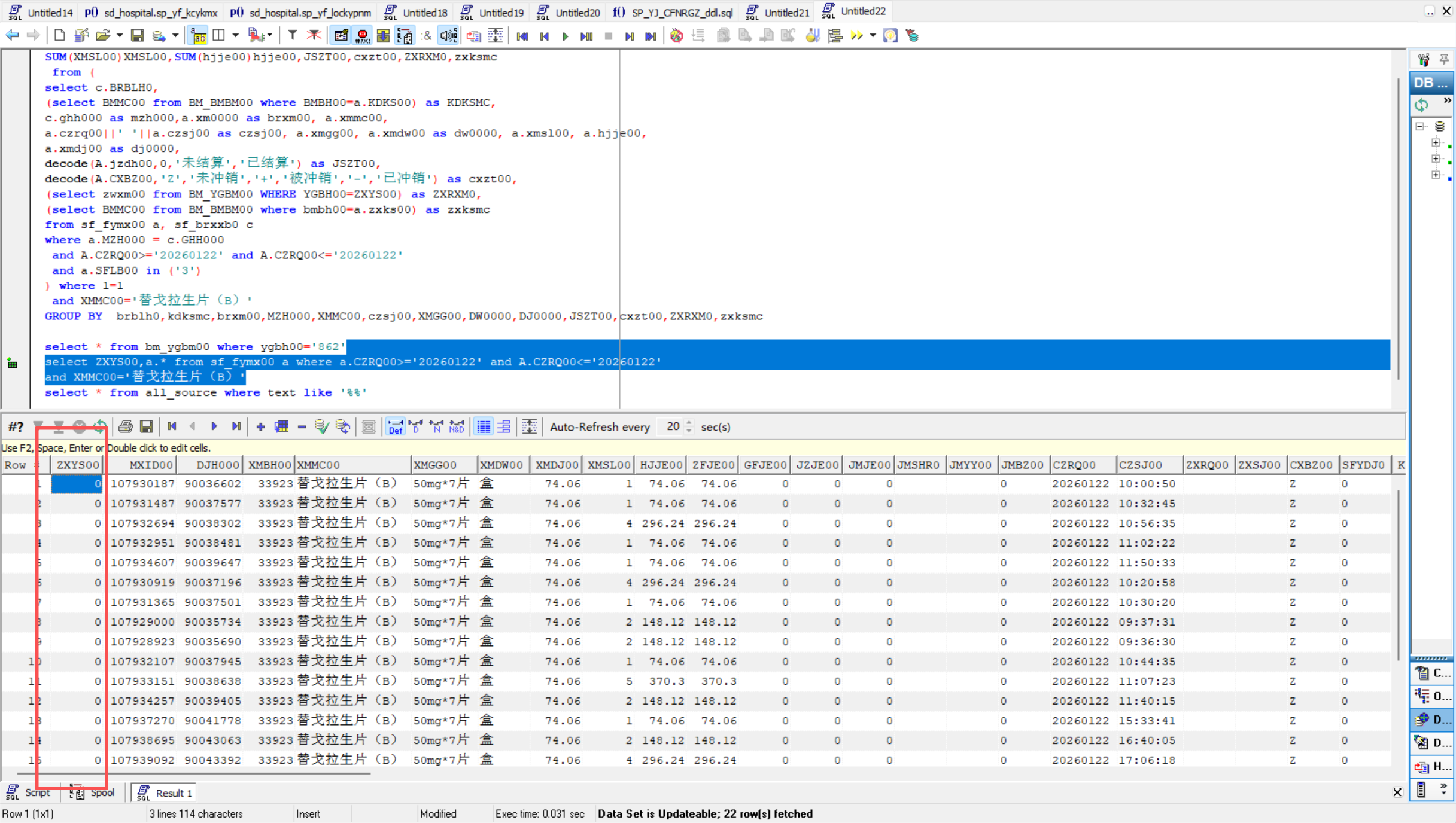Viewport: 1456px width, 823px height.
Task: Toggle the Def default column widths button
Action: pyautogui.click(x=395, y=426)
